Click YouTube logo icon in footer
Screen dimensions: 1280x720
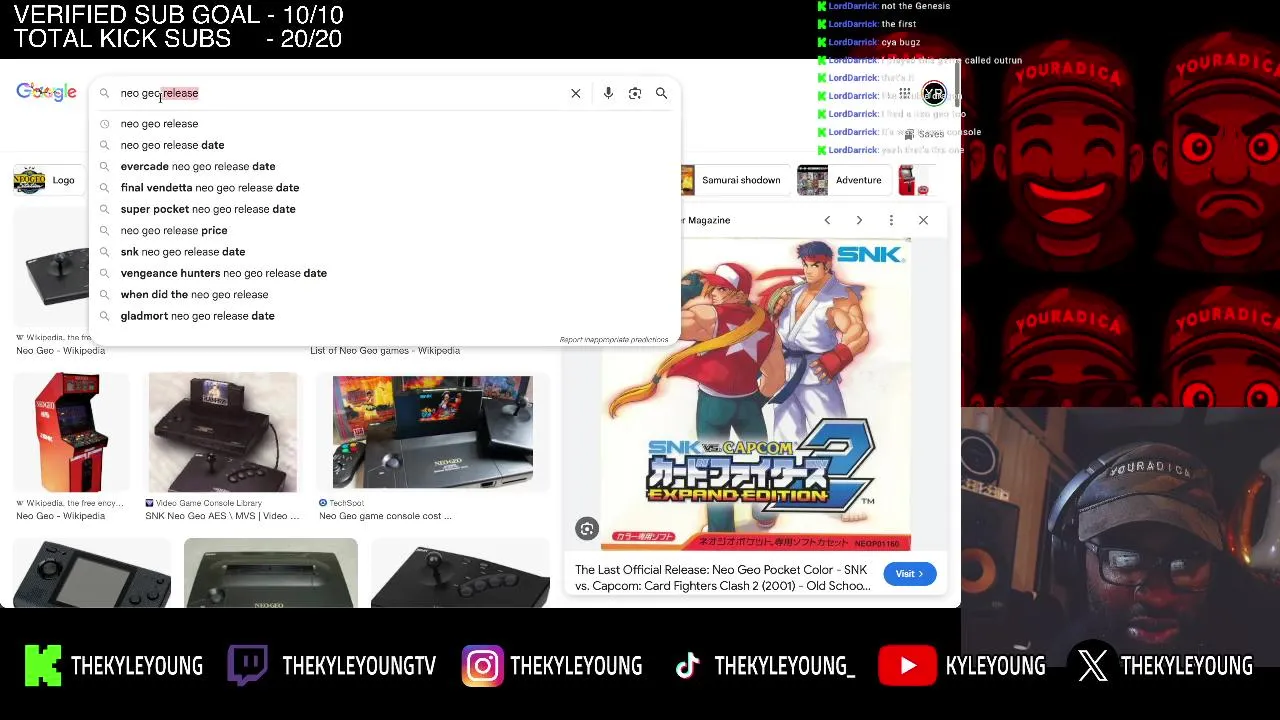click(907, 666)
